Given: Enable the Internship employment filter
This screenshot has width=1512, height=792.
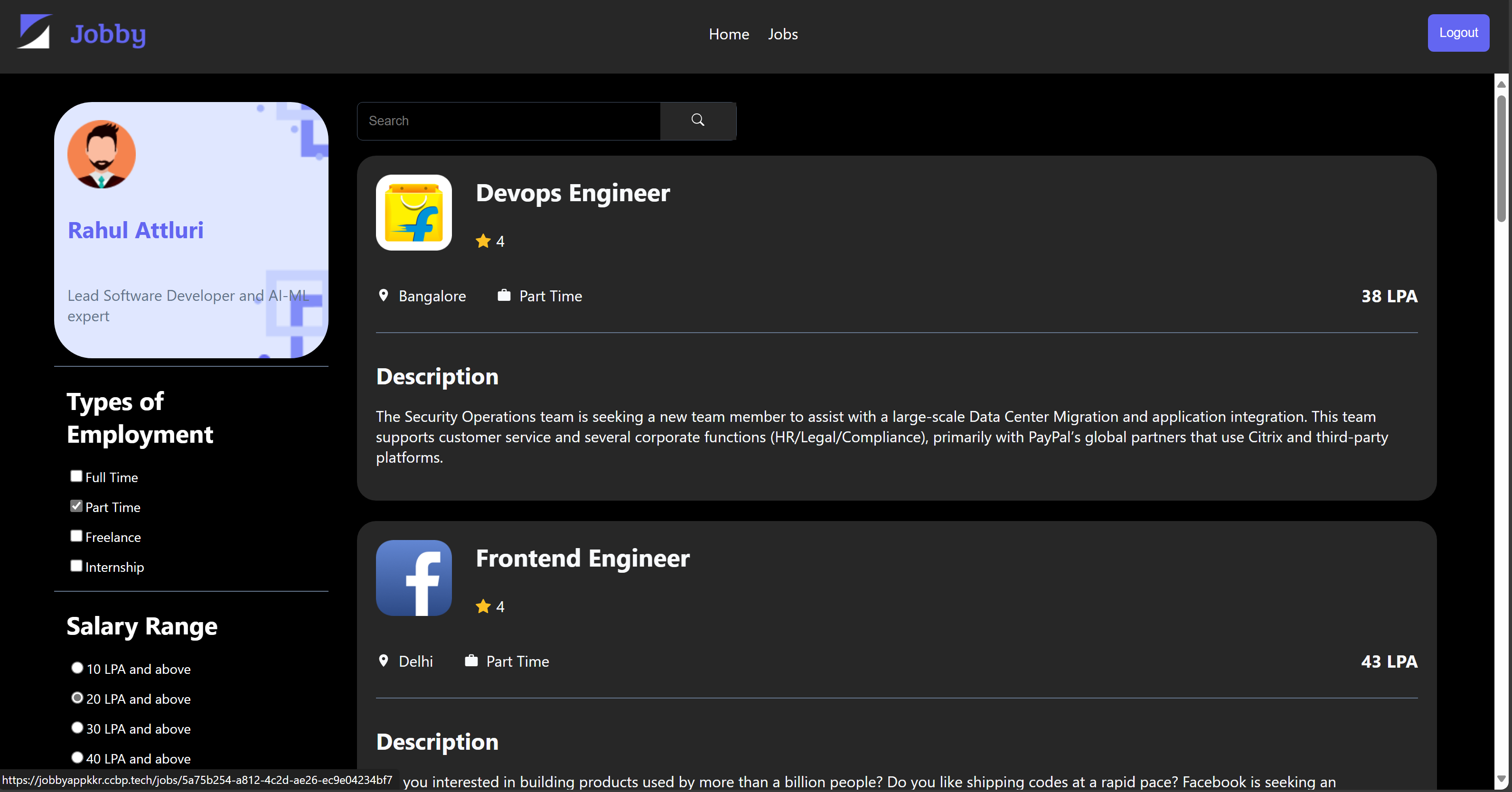Looking at the screenshot, I should point(76,565).
